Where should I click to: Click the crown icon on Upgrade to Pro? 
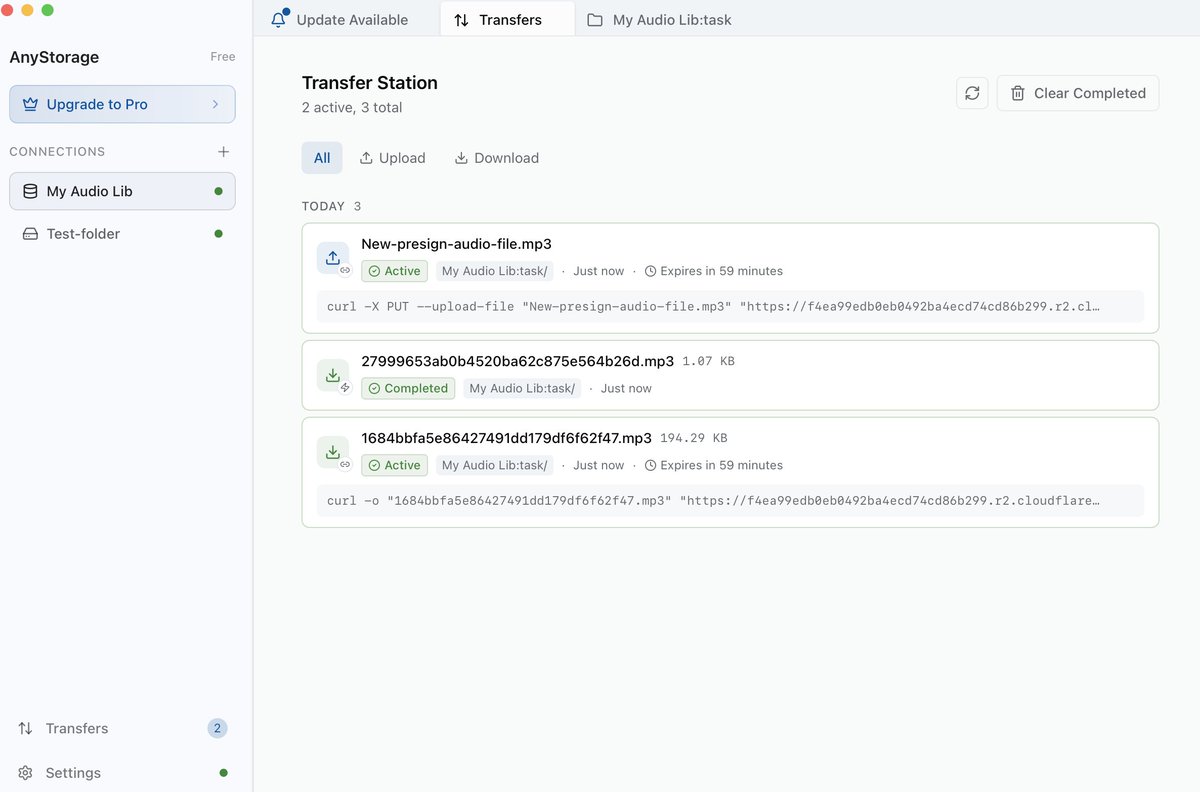point(30,104)
